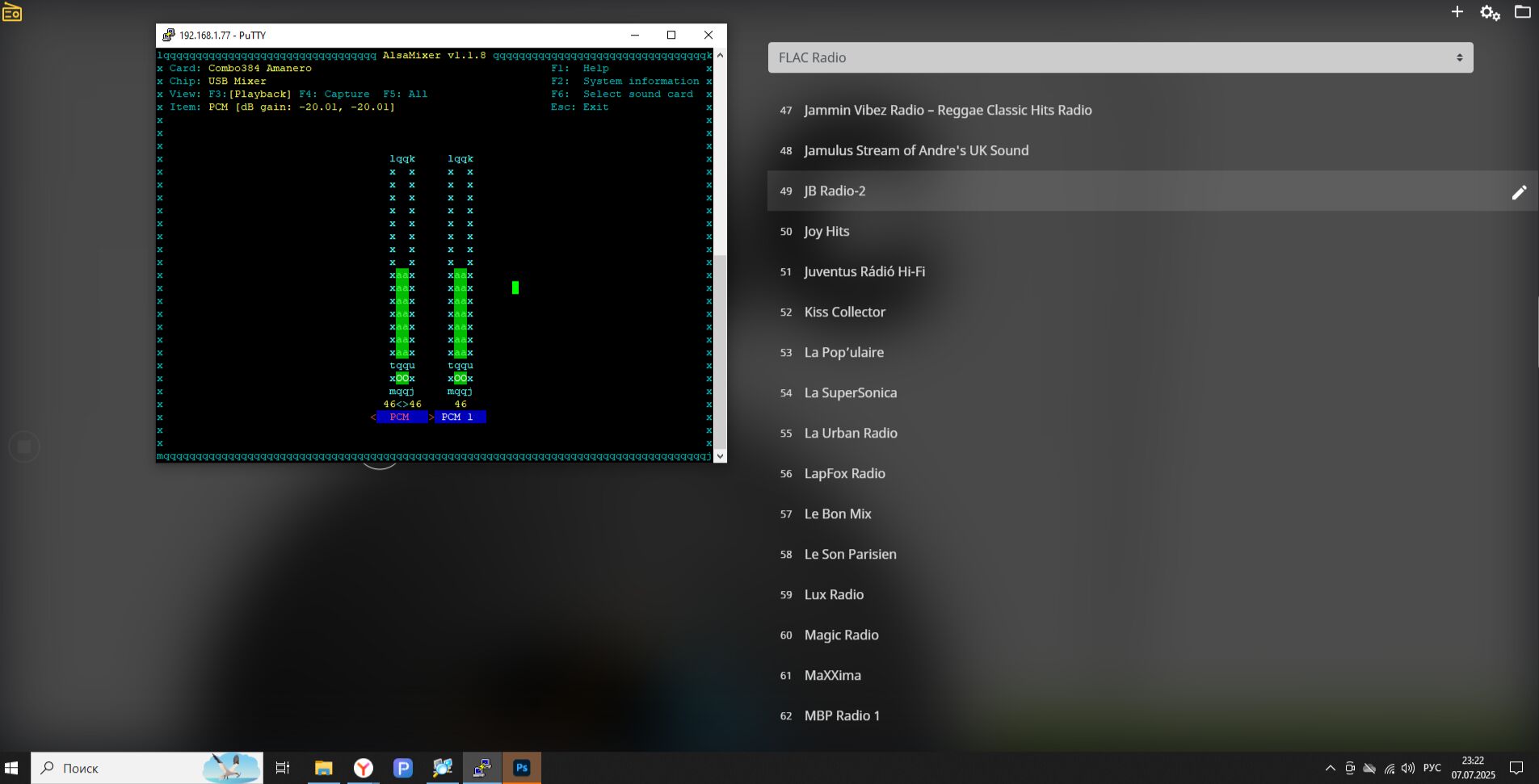Click F1 Help text in AlsaMixer
1539x784 pixels.
click(x=580, y=68)
